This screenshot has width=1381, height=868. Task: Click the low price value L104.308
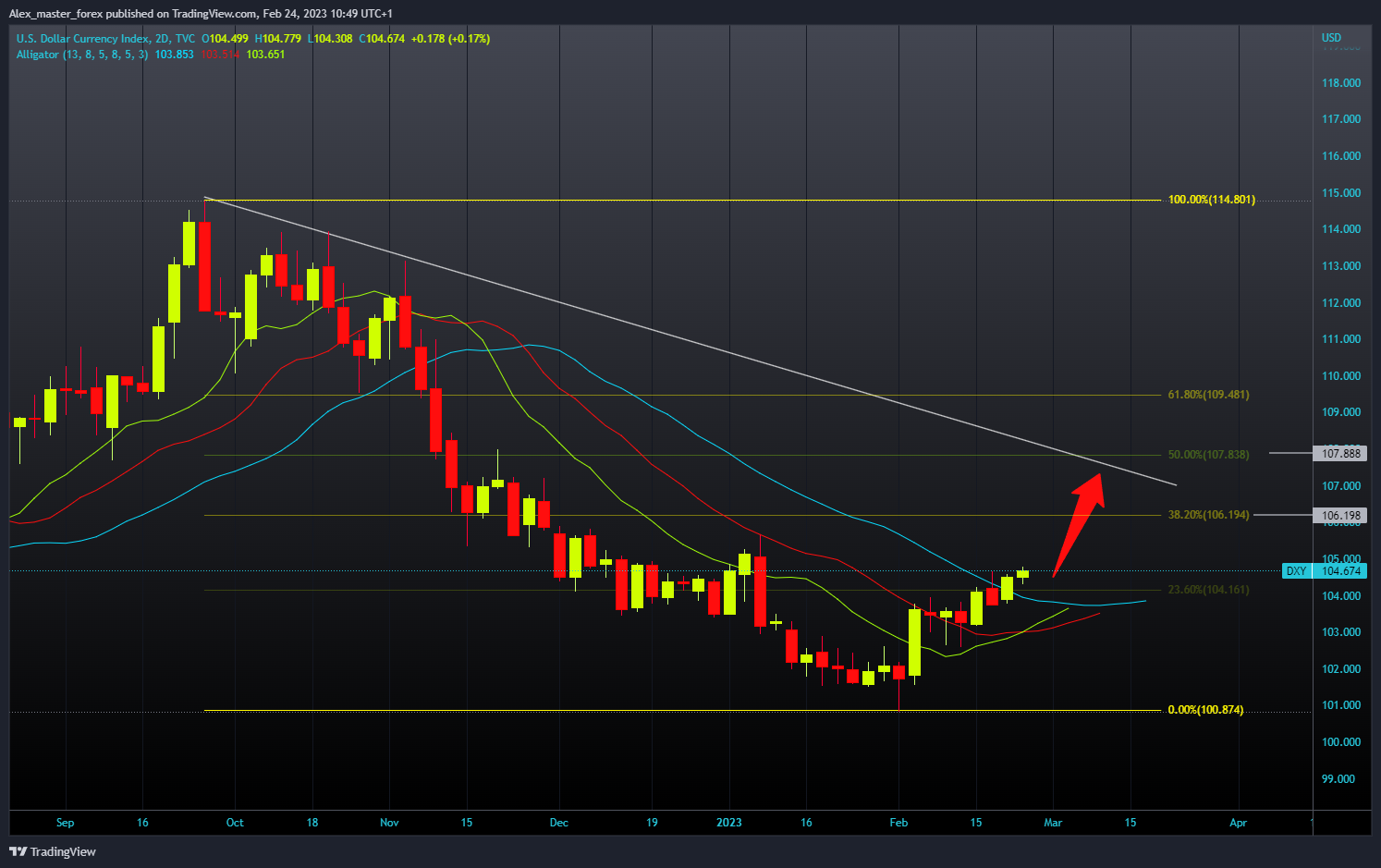pos(330,39)
